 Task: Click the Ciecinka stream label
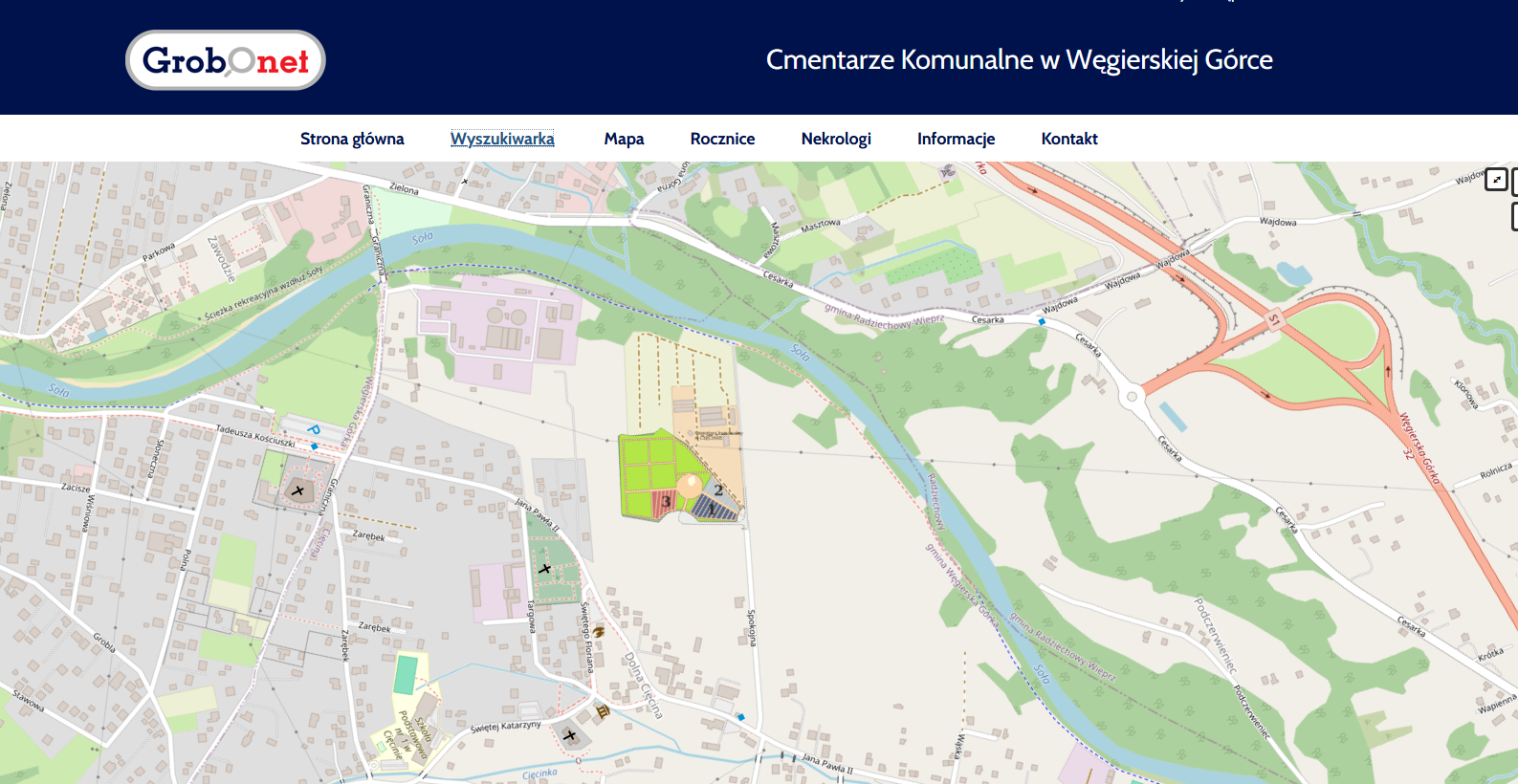tap(539, 773)
